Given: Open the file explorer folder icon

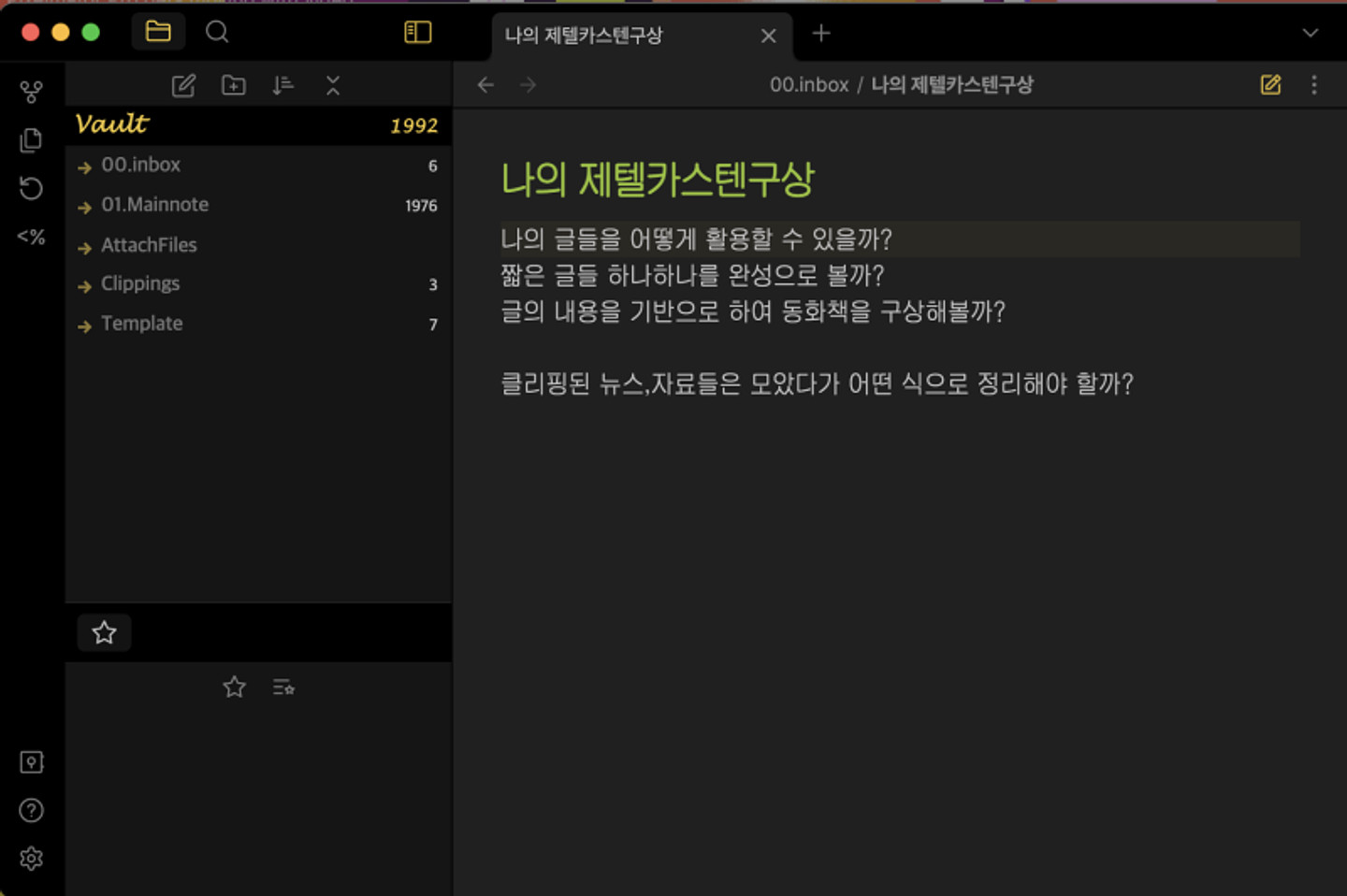Looking at the screenshot, I should coord(158,32).
